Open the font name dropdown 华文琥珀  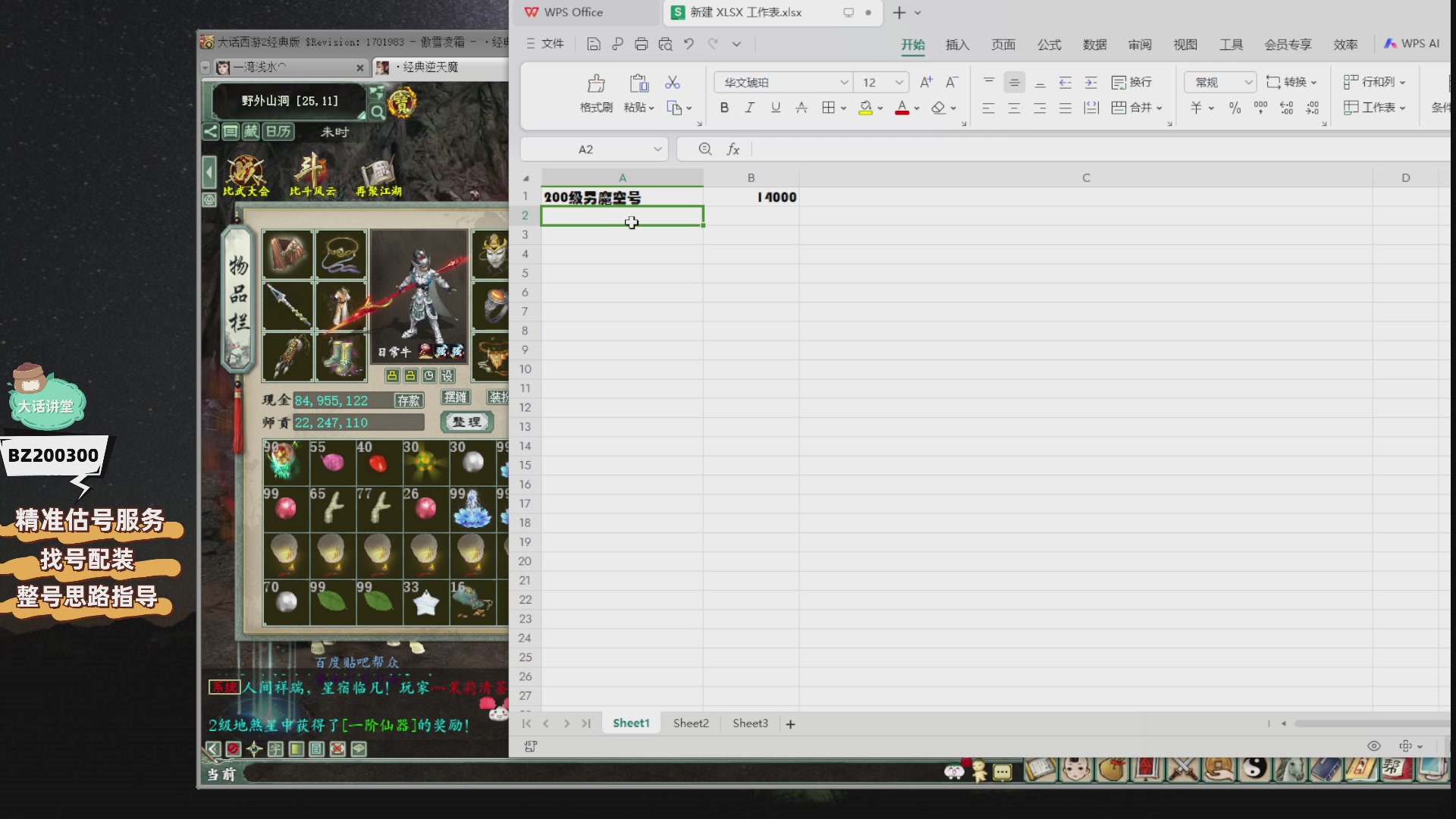pyautogui.click(x=844, y=82)
